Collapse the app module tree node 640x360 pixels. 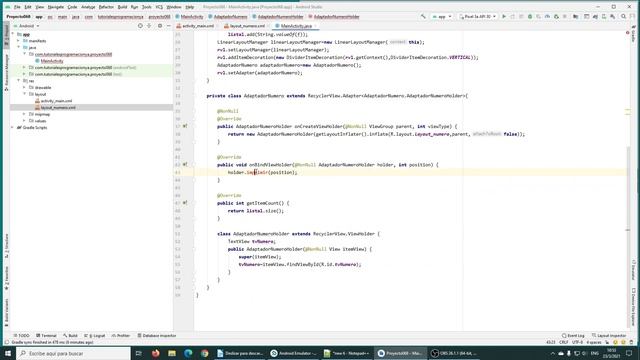tap(13, 34)
